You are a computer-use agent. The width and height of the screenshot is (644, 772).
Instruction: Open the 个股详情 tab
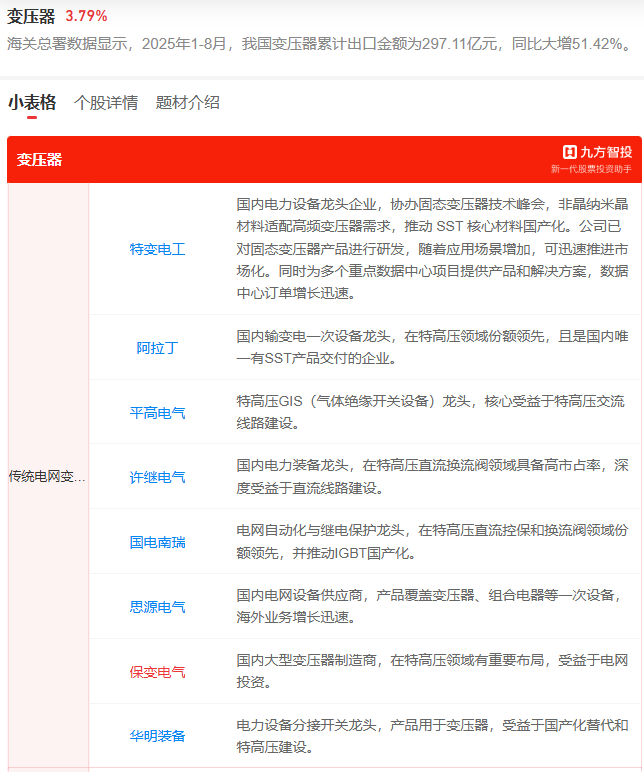[x=106, y=102]
